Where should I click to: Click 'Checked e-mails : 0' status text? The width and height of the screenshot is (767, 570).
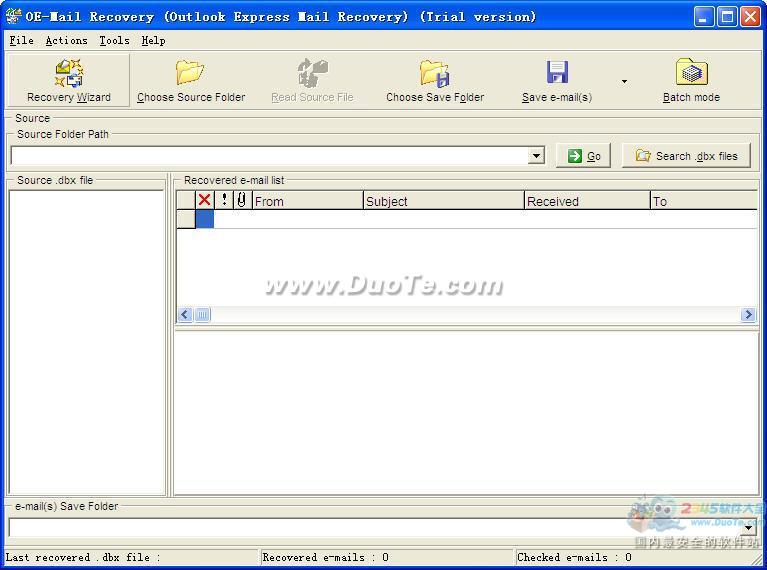point(574,557)
